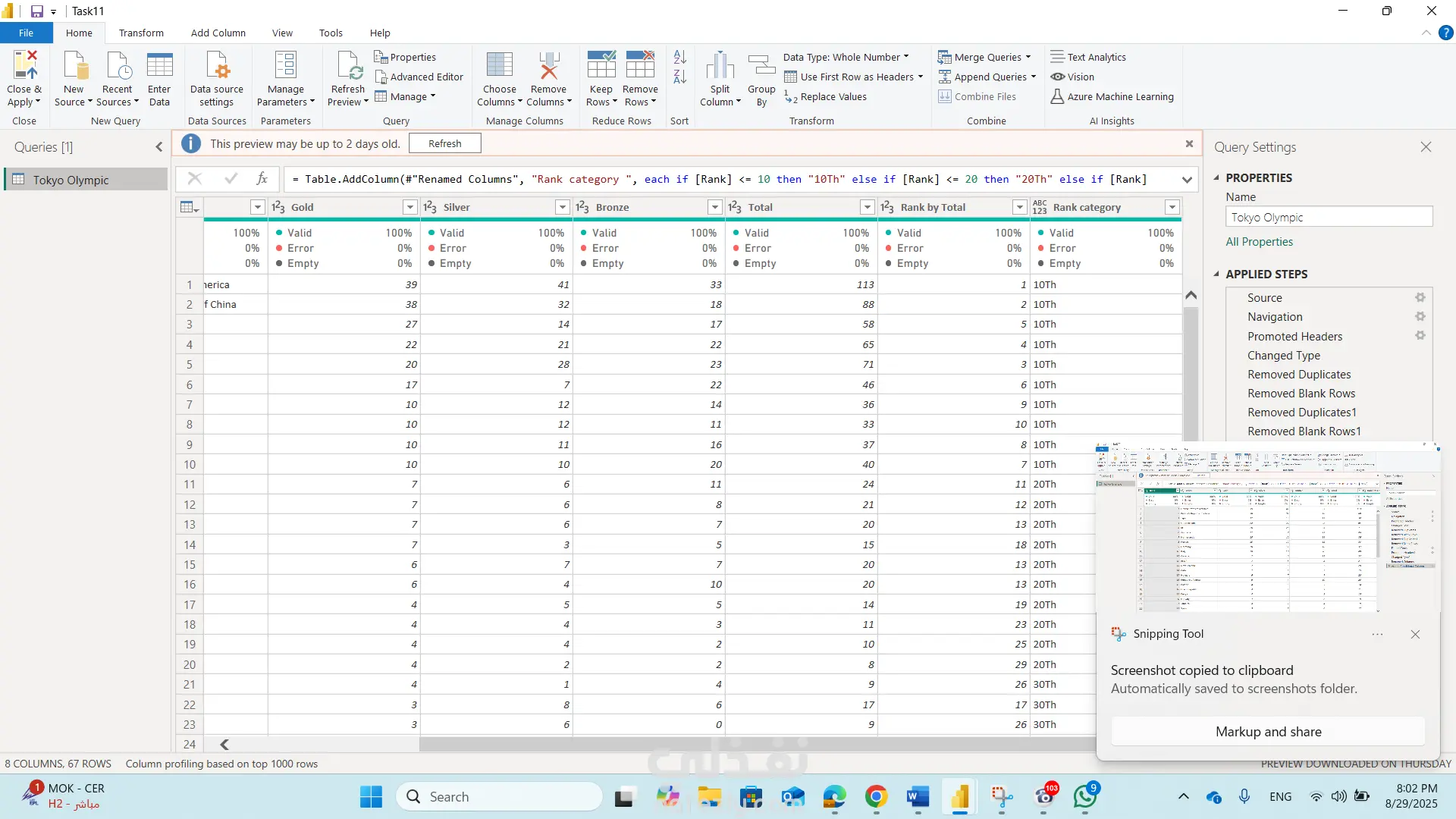Open the Transform ribbon tab
This screenshot has width=1456, height=819.
(x=141, y=33)
